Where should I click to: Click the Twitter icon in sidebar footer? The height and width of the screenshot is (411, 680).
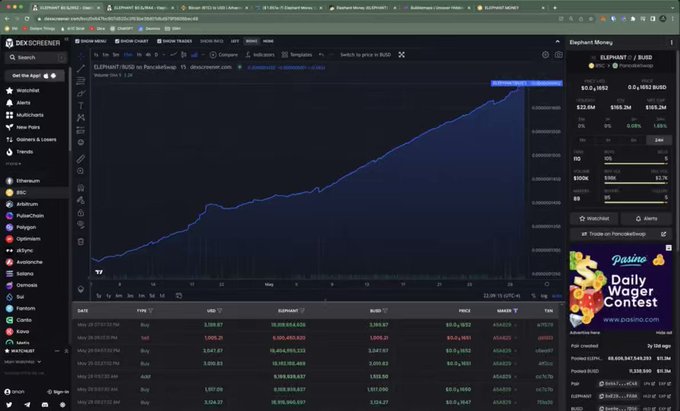point(9,404)
